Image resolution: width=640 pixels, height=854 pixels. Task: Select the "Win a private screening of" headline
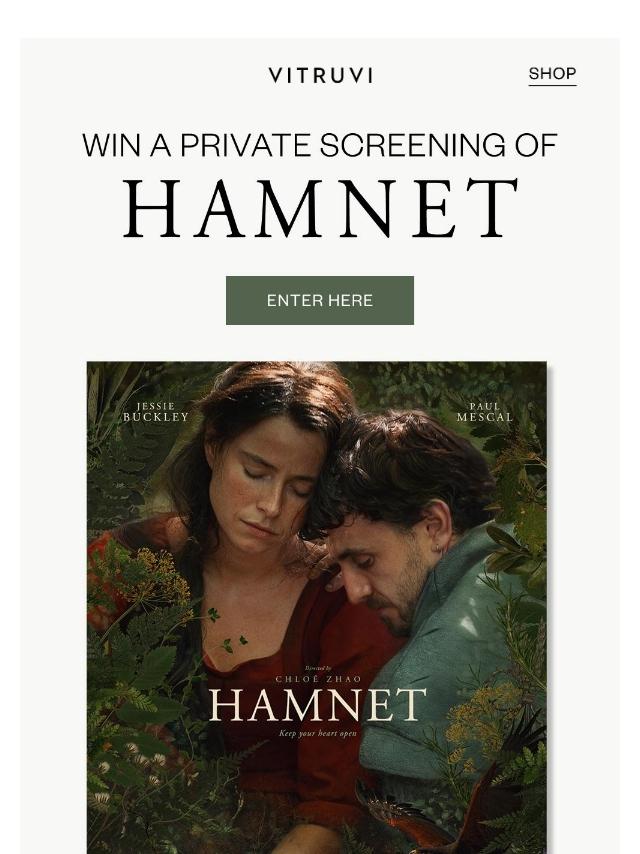point(320,145)
